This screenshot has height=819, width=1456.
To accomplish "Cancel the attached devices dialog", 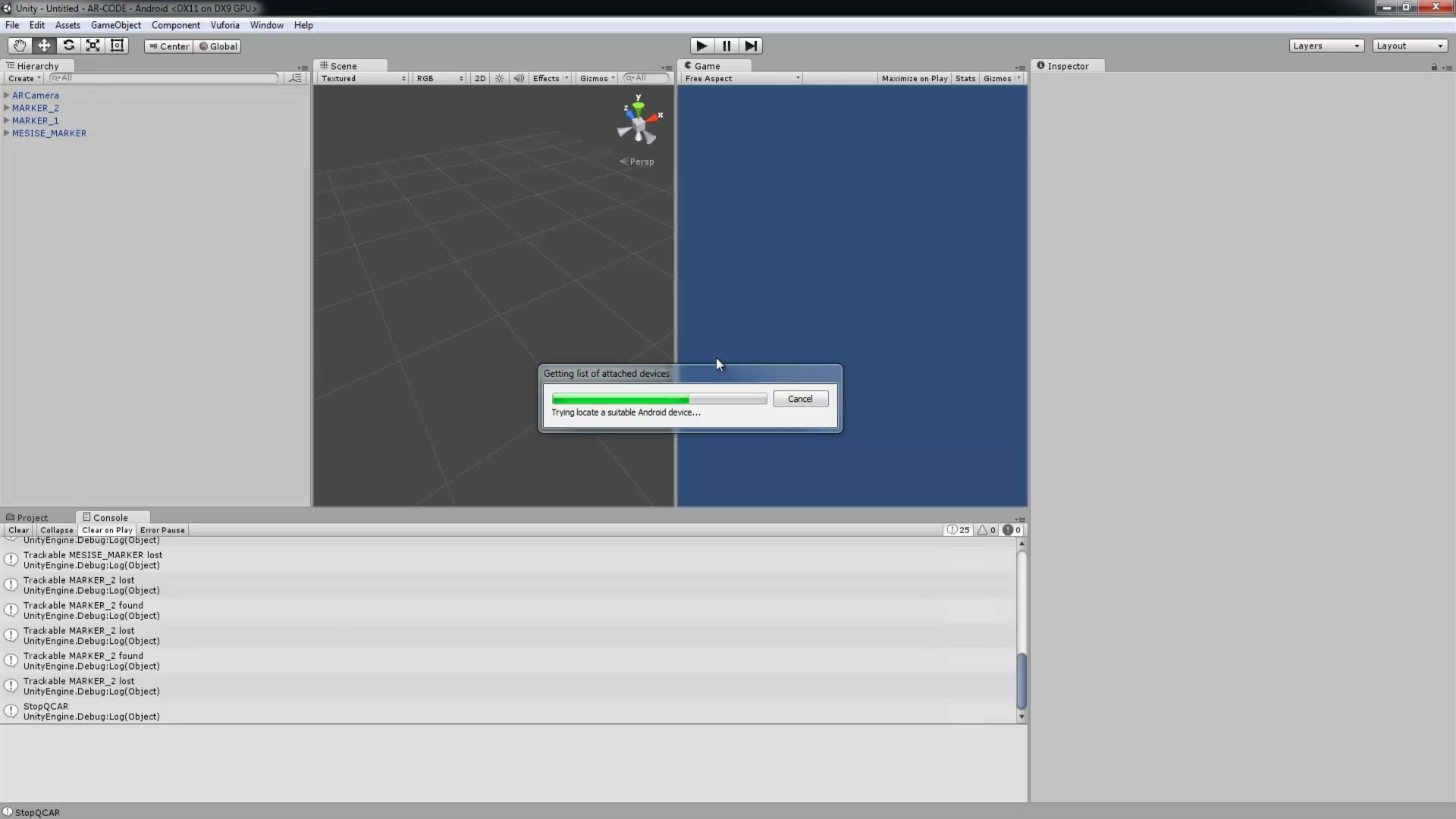I will 800,399.
